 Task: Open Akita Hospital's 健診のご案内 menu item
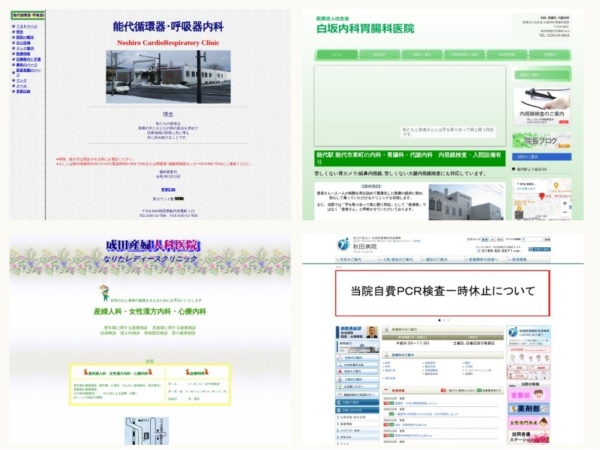coord(443,259)
